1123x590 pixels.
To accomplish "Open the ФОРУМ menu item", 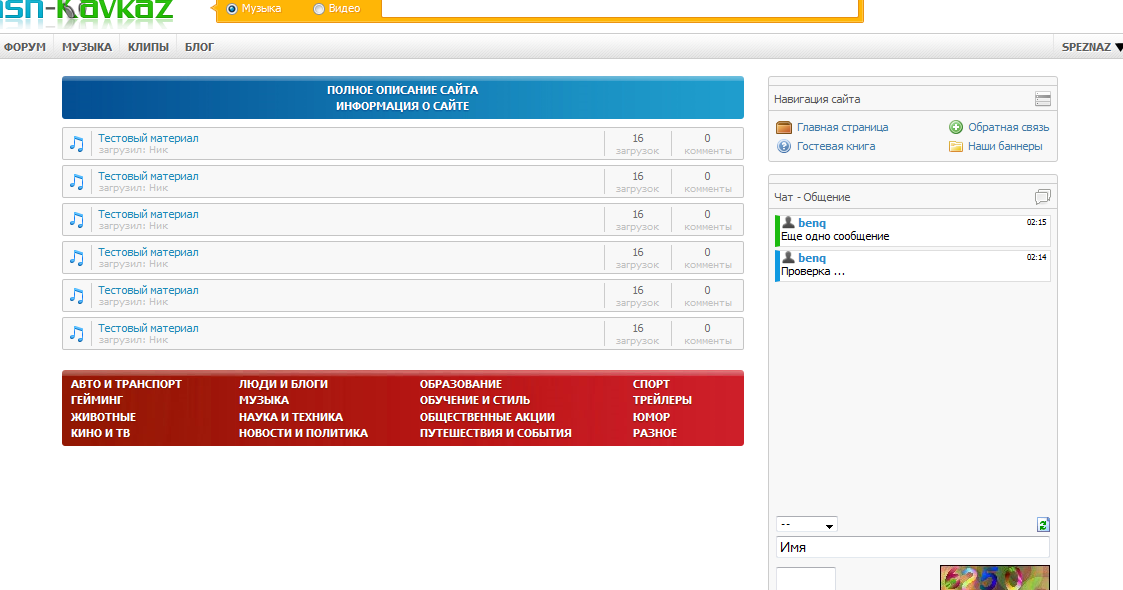I will tap(25, 47).
